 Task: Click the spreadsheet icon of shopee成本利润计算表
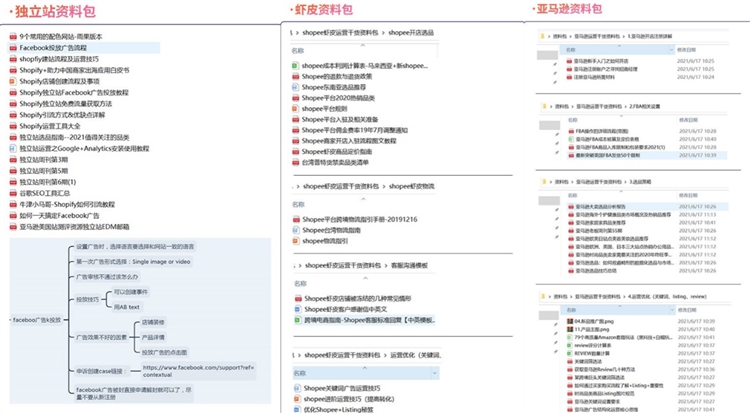coord(296,66)
